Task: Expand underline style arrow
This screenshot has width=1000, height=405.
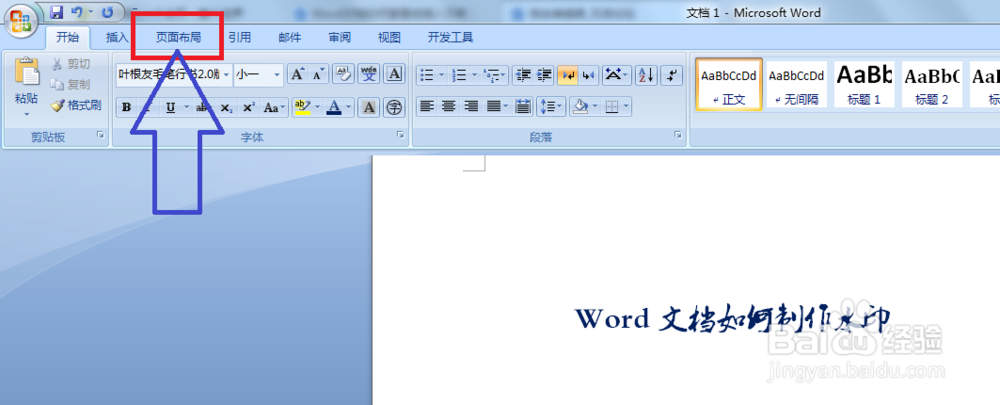Action: pos(186,108)
